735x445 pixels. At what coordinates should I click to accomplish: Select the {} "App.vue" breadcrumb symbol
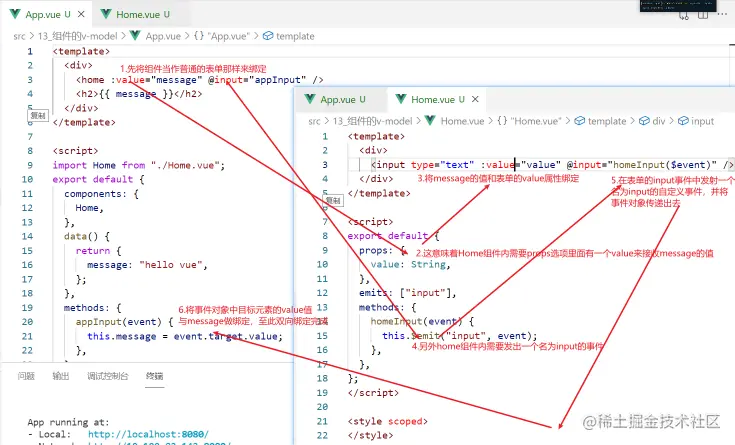pos(222,36)
